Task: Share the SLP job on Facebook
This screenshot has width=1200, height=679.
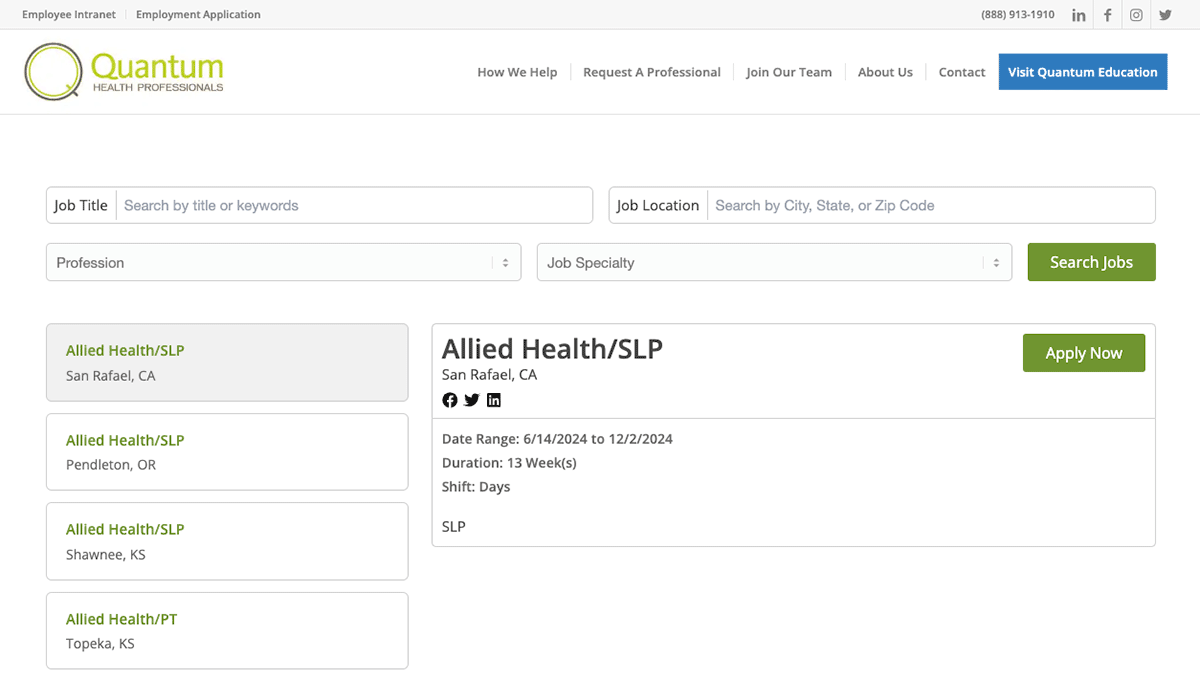Action: pyautogui.click(x=449, y=400)
